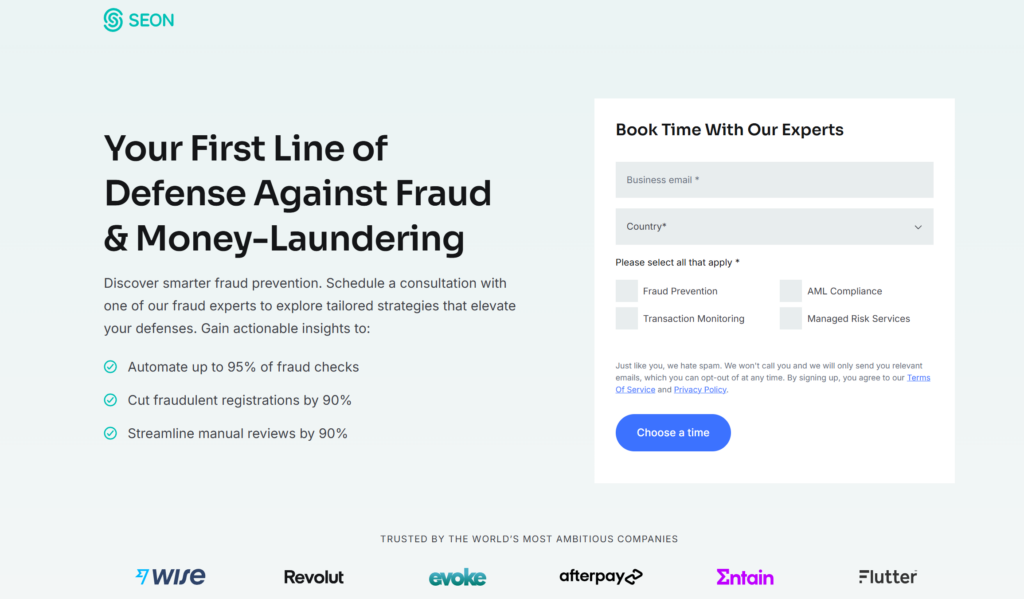Click the evoke logo
The width and height of the screenshot is (1024, 599).
[457, 577]
